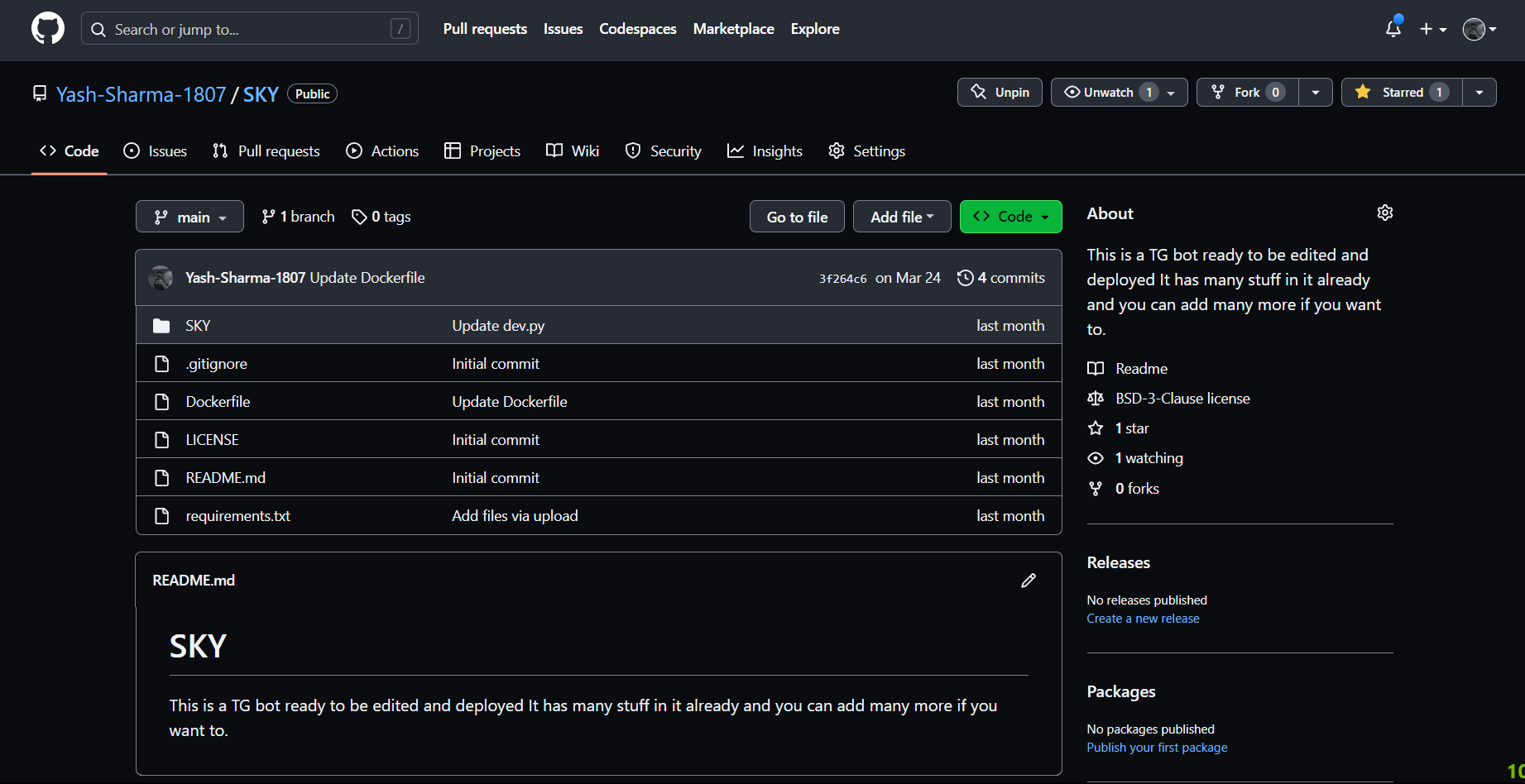
Task: Click the About settings gear icon
Action: tap(1384, 213)
